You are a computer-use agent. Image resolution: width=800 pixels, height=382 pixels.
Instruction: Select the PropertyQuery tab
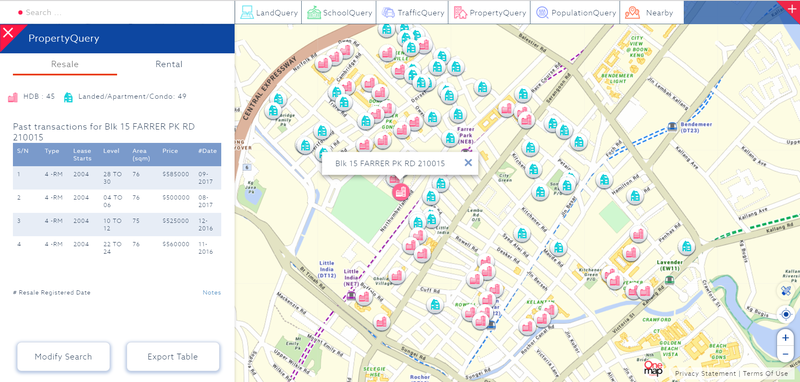tap(490, 13)
